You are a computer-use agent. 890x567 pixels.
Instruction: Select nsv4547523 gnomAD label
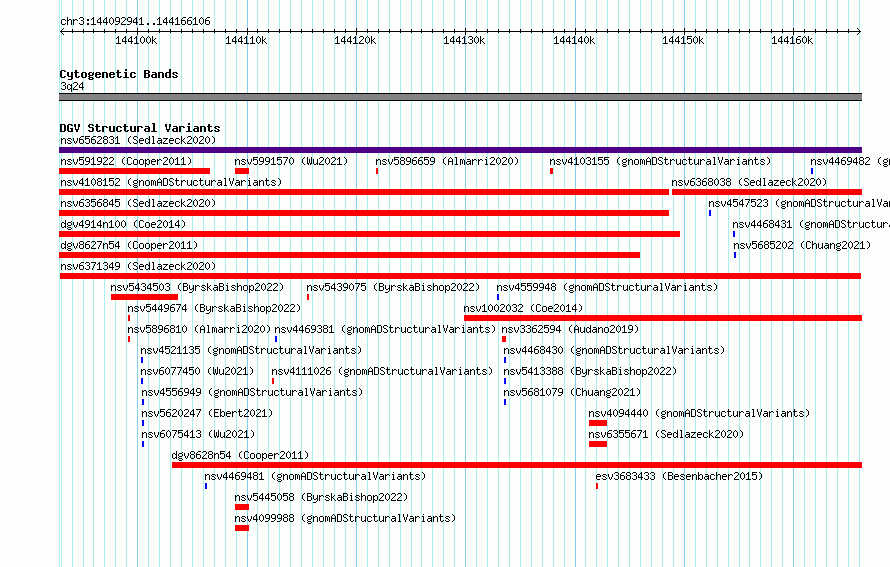(799, 203)
